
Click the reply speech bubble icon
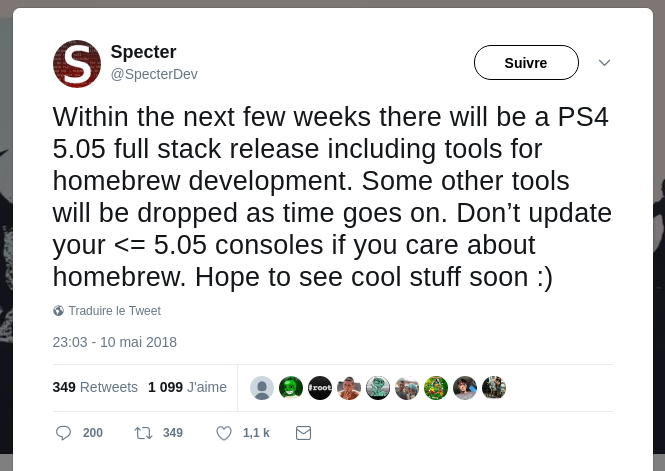coord(63,433)
